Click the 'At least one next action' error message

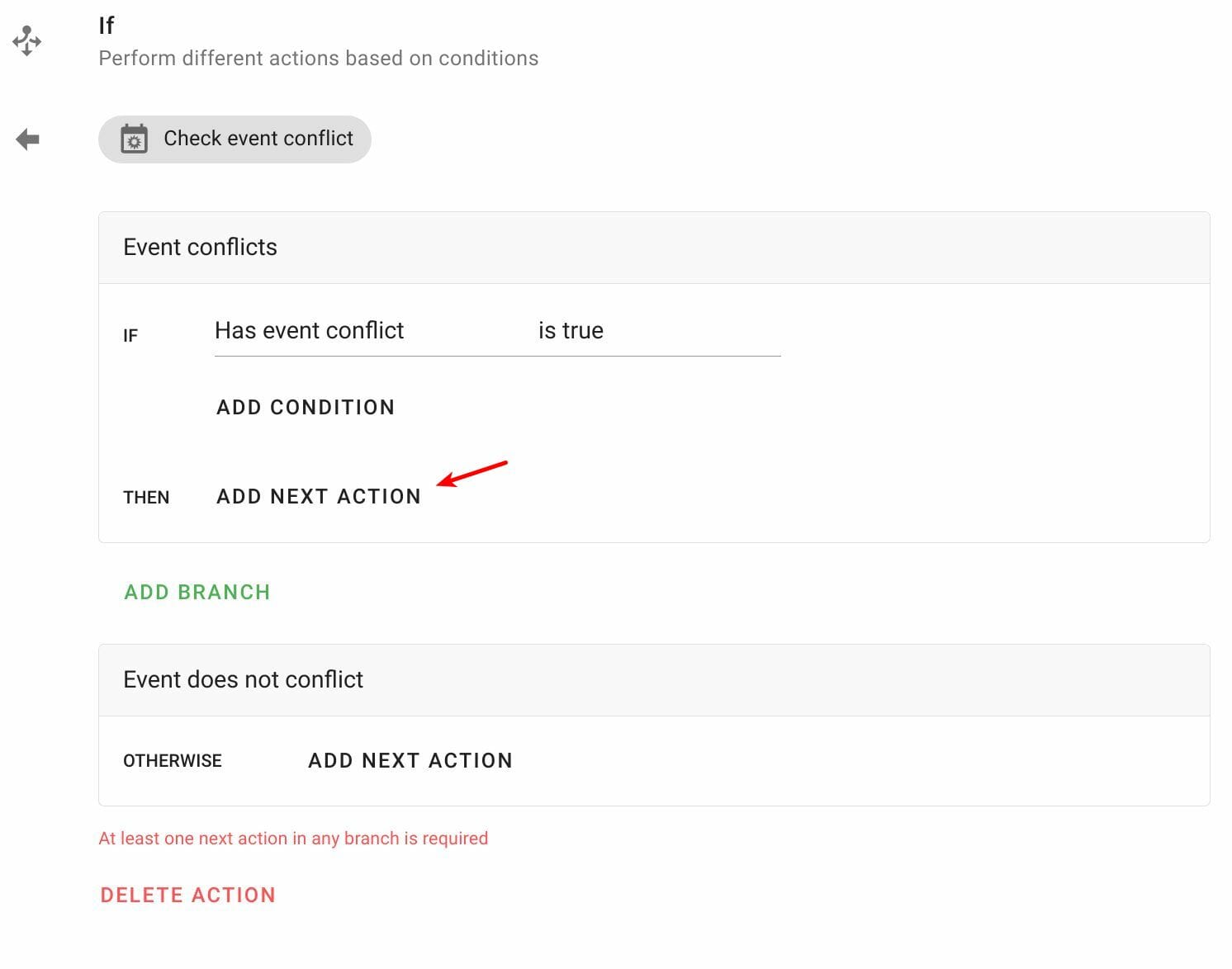(293, 839)
